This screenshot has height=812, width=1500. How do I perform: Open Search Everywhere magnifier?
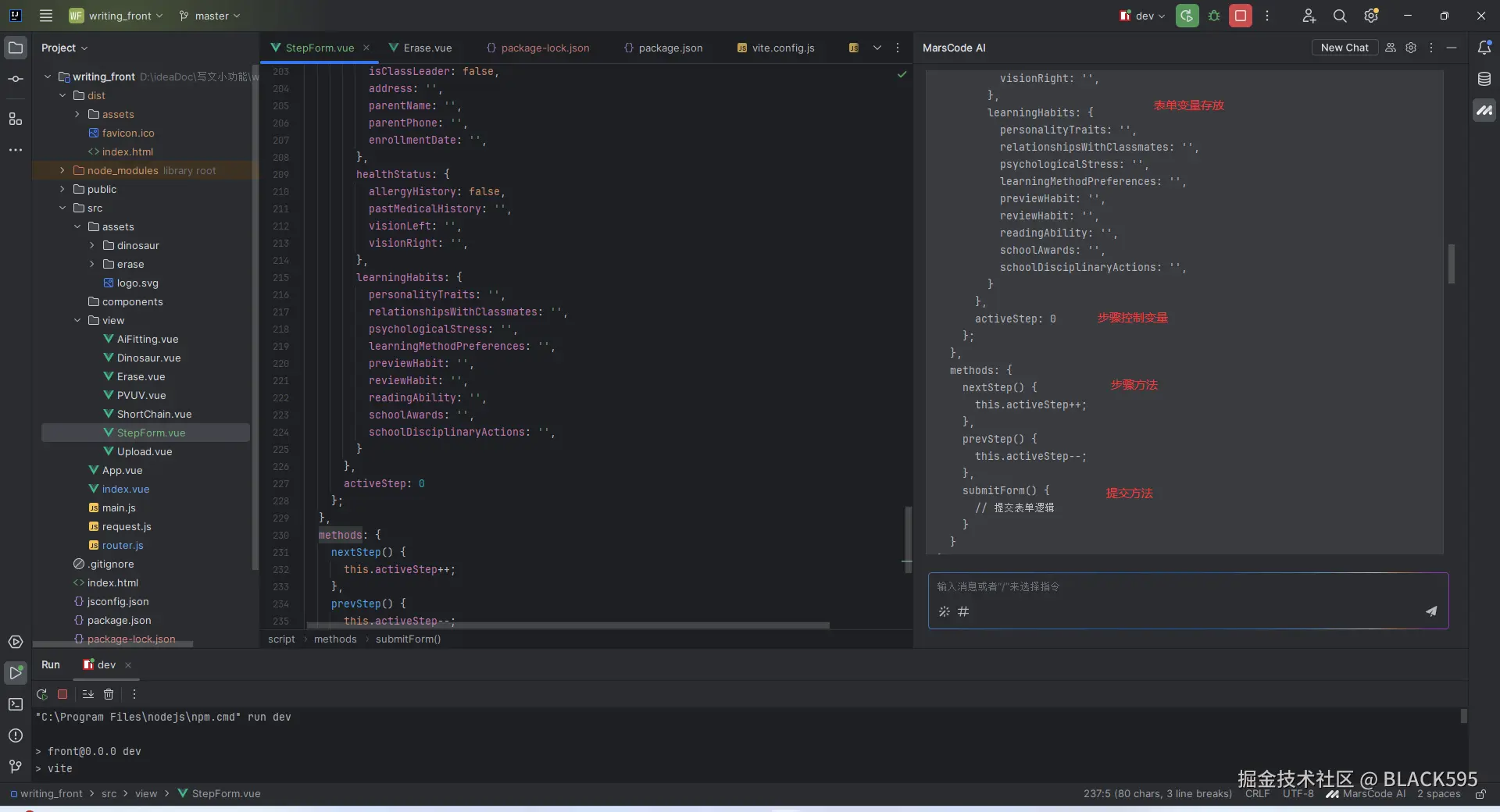1340,16
